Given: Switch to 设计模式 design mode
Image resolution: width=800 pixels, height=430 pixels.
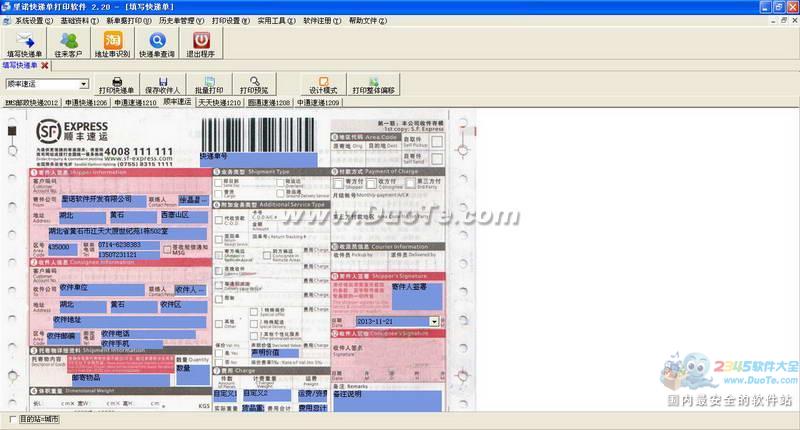Looking at the screenshot, I should coord(323,85).
